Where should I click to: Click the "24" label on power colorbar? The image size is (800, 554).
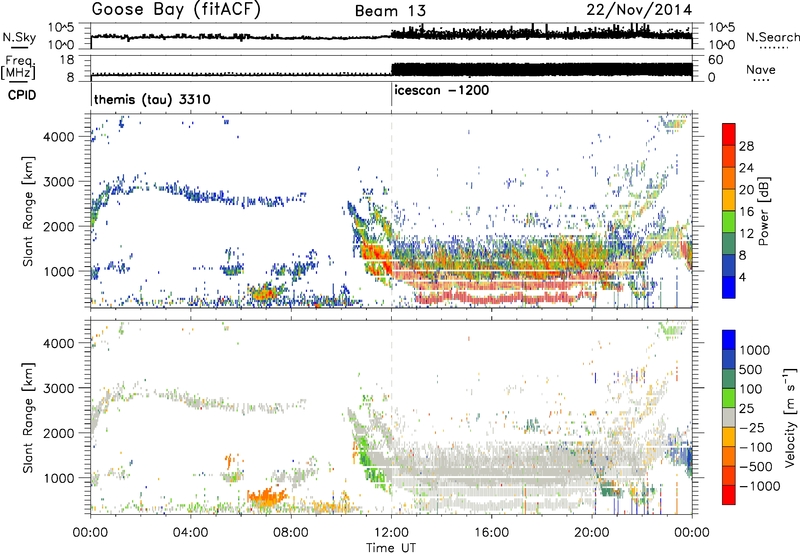(x=746, y=168)
